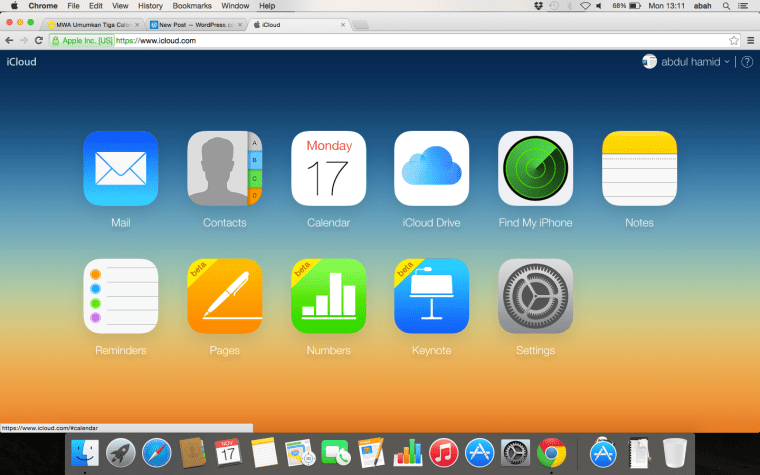Click the Reminders label text

coord(121,350)
